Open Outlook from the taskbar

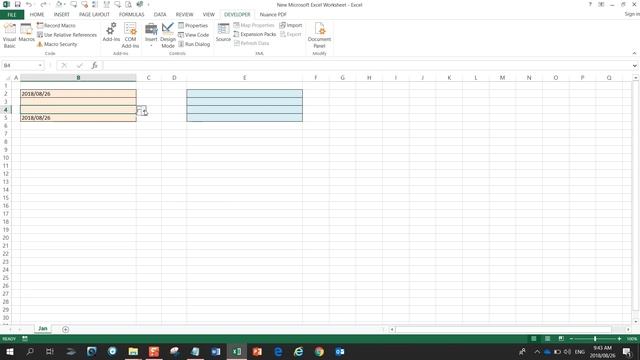[x=340, y=351]
